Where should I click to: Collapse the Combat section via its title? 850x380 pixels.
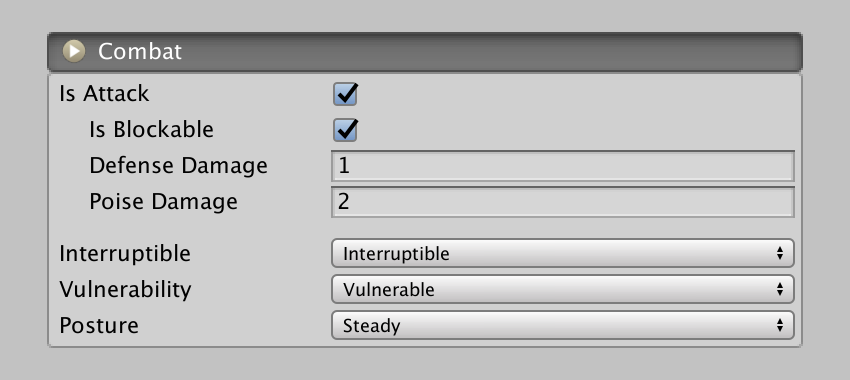140,51
